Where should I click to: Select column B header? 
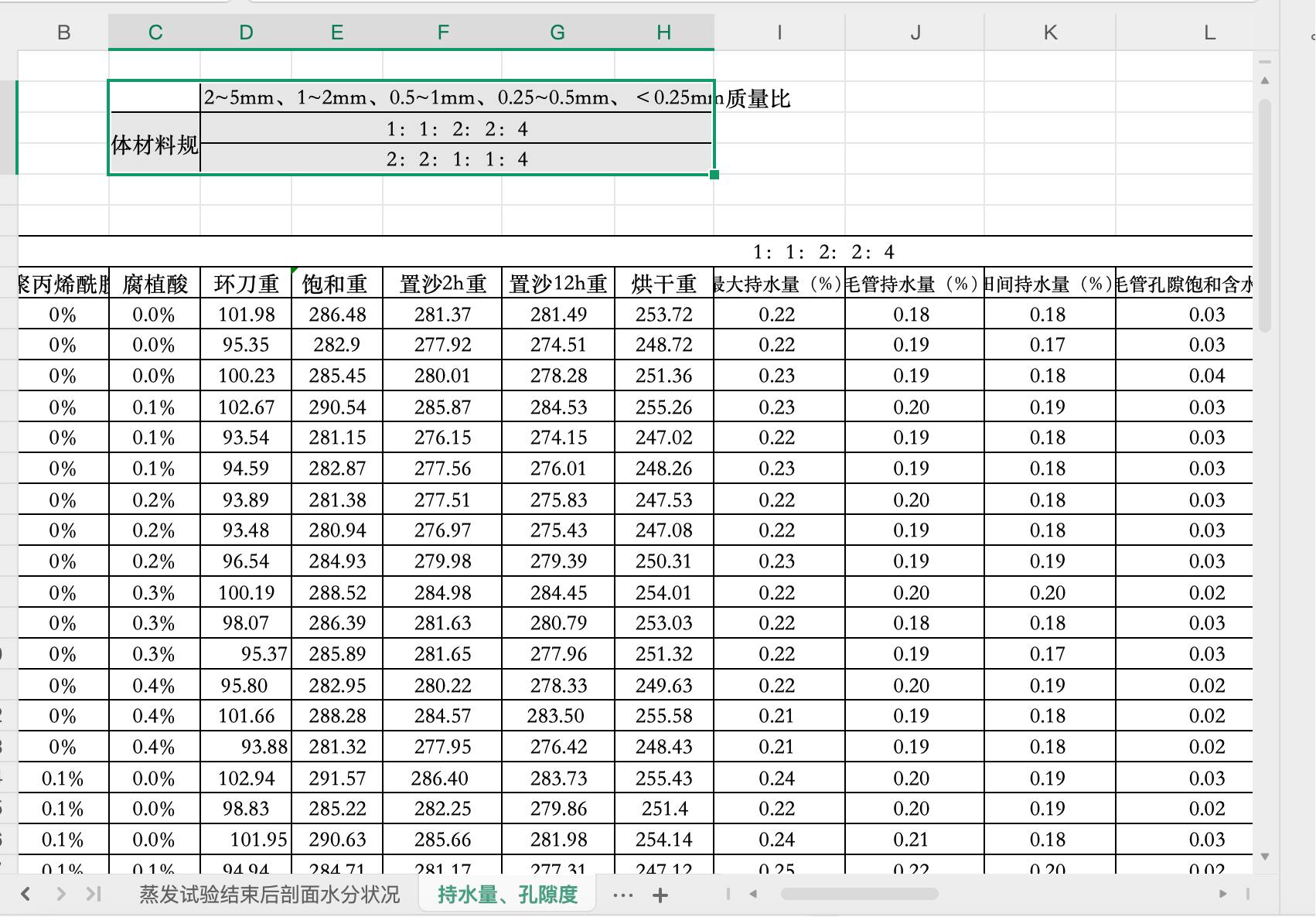(x=63, y=32)
